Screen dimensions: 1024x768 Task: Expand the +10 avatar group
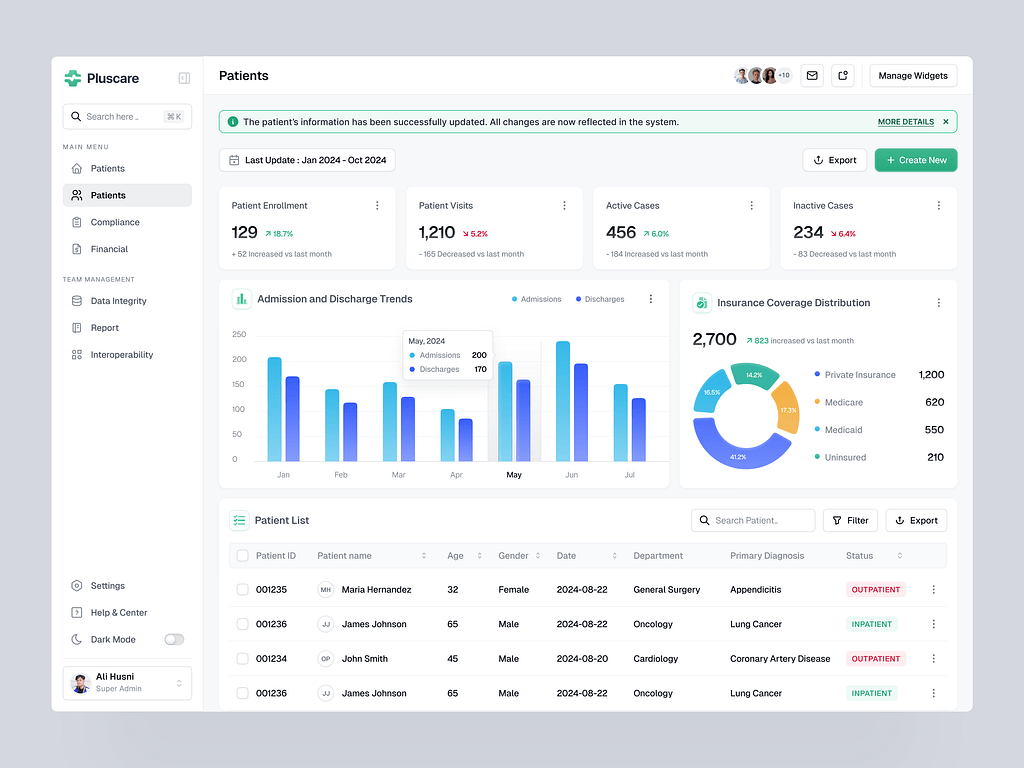tap(782, 75)
